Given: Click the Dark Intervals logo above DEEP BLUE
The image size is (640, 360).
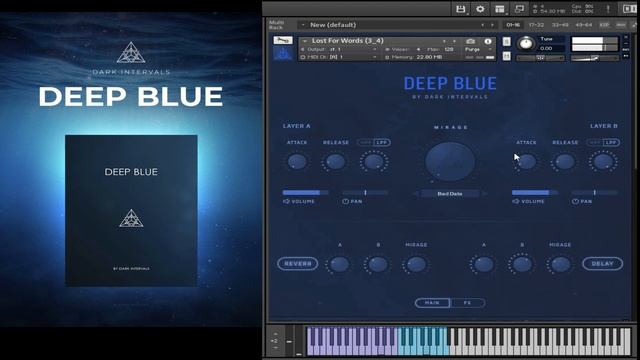Looking at the screenshot, I should [x=131, y=53].
